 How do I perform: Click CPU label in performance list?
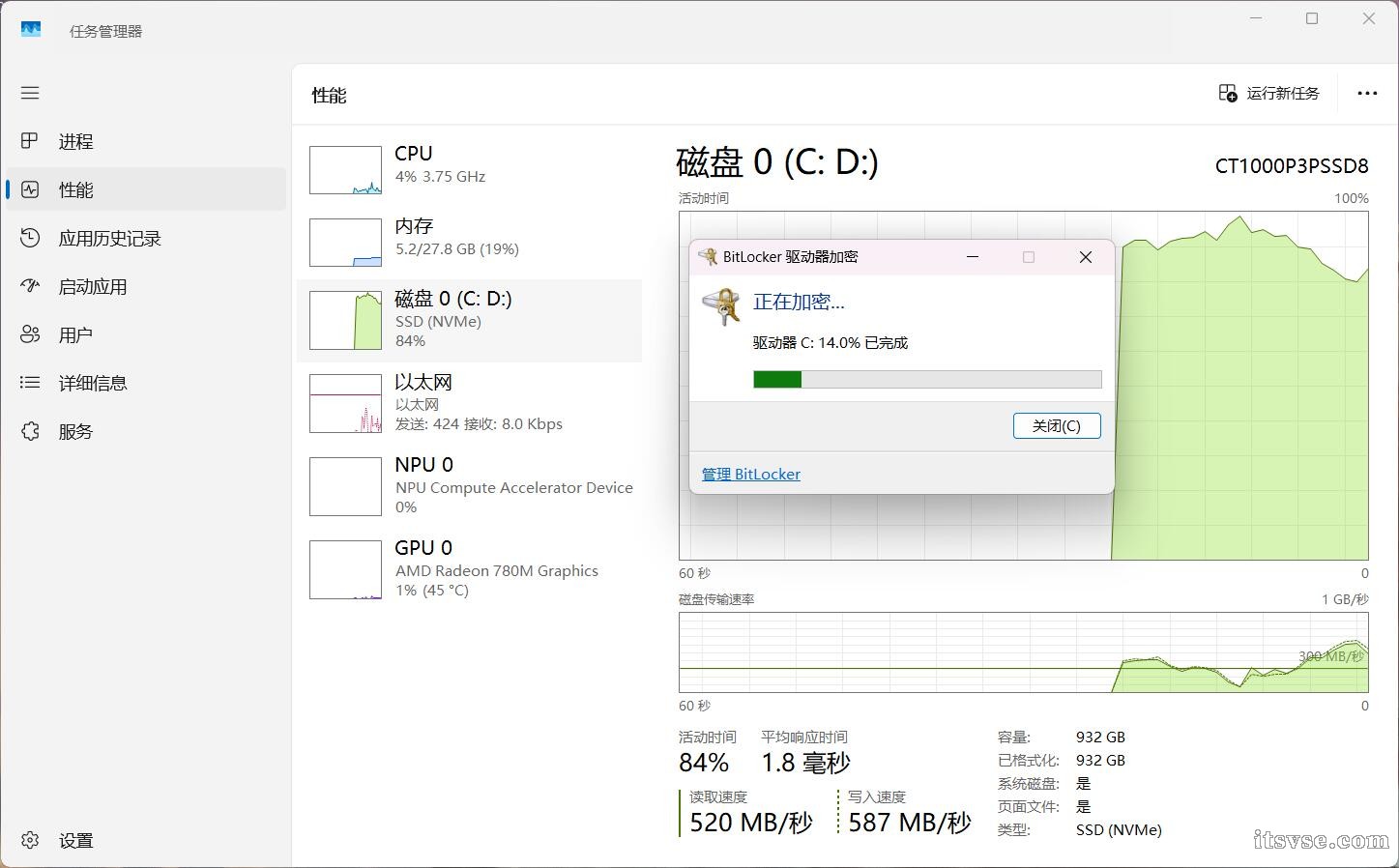click(x=414, y=154)
